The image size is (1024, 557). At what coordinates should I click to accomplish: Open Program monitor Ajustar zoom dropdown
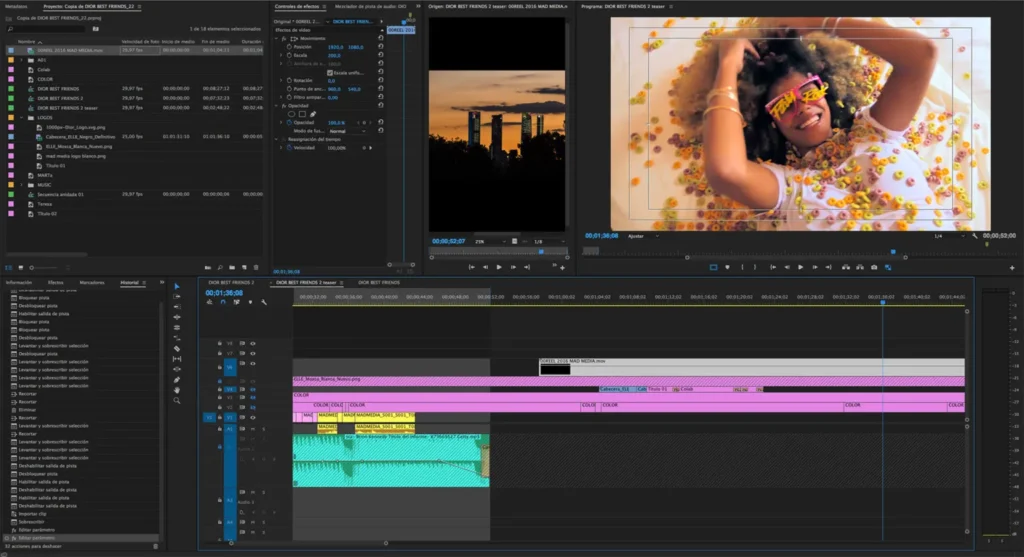(642, 236)
